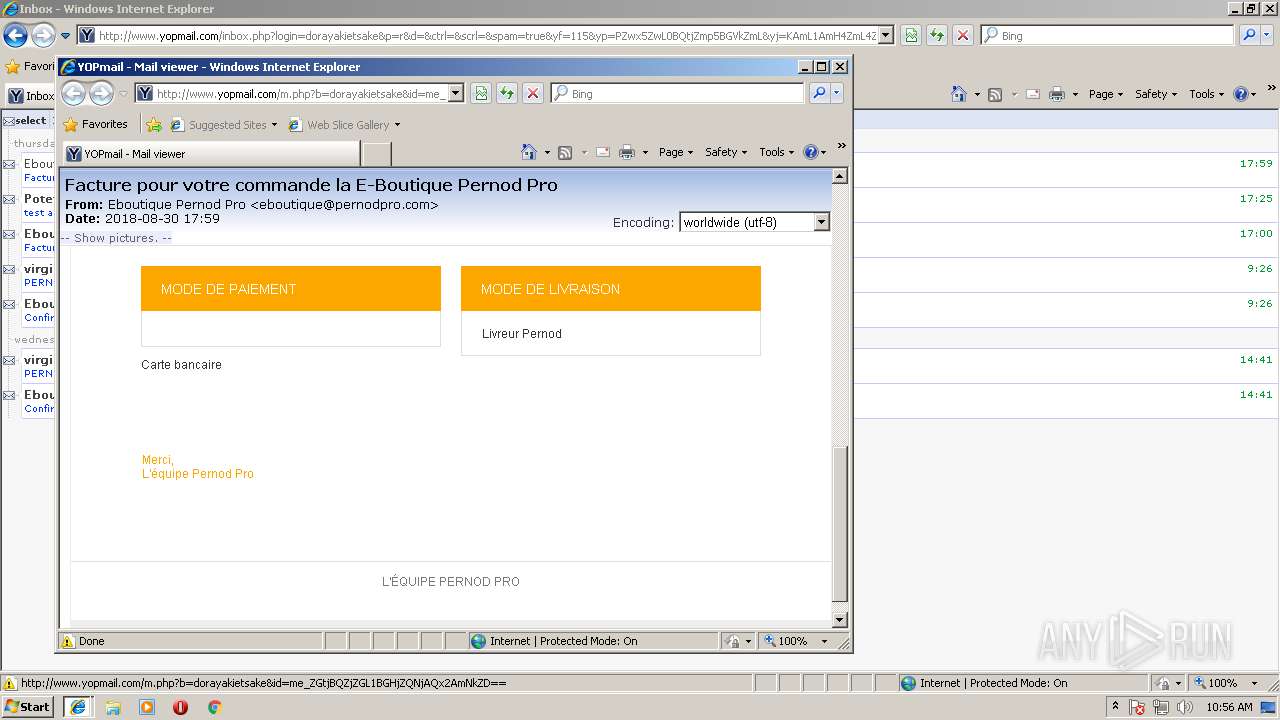Click Home icon in Mail viewer toolbar
Image resolution: width=1280 pixels, height=720 pixels.
(x=530, y=152)
